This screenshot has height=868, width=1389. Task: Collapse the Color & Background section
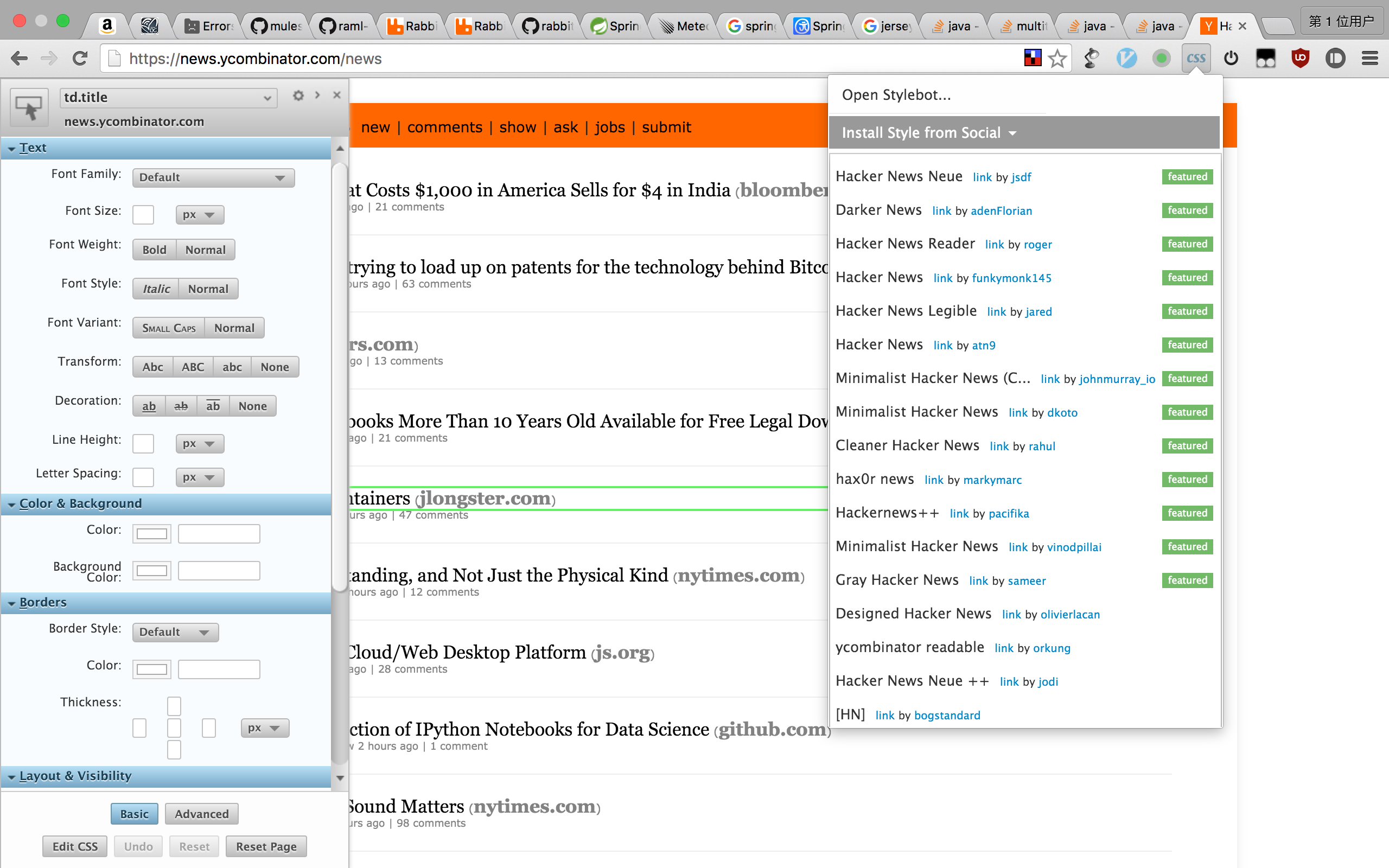[80, 503]
